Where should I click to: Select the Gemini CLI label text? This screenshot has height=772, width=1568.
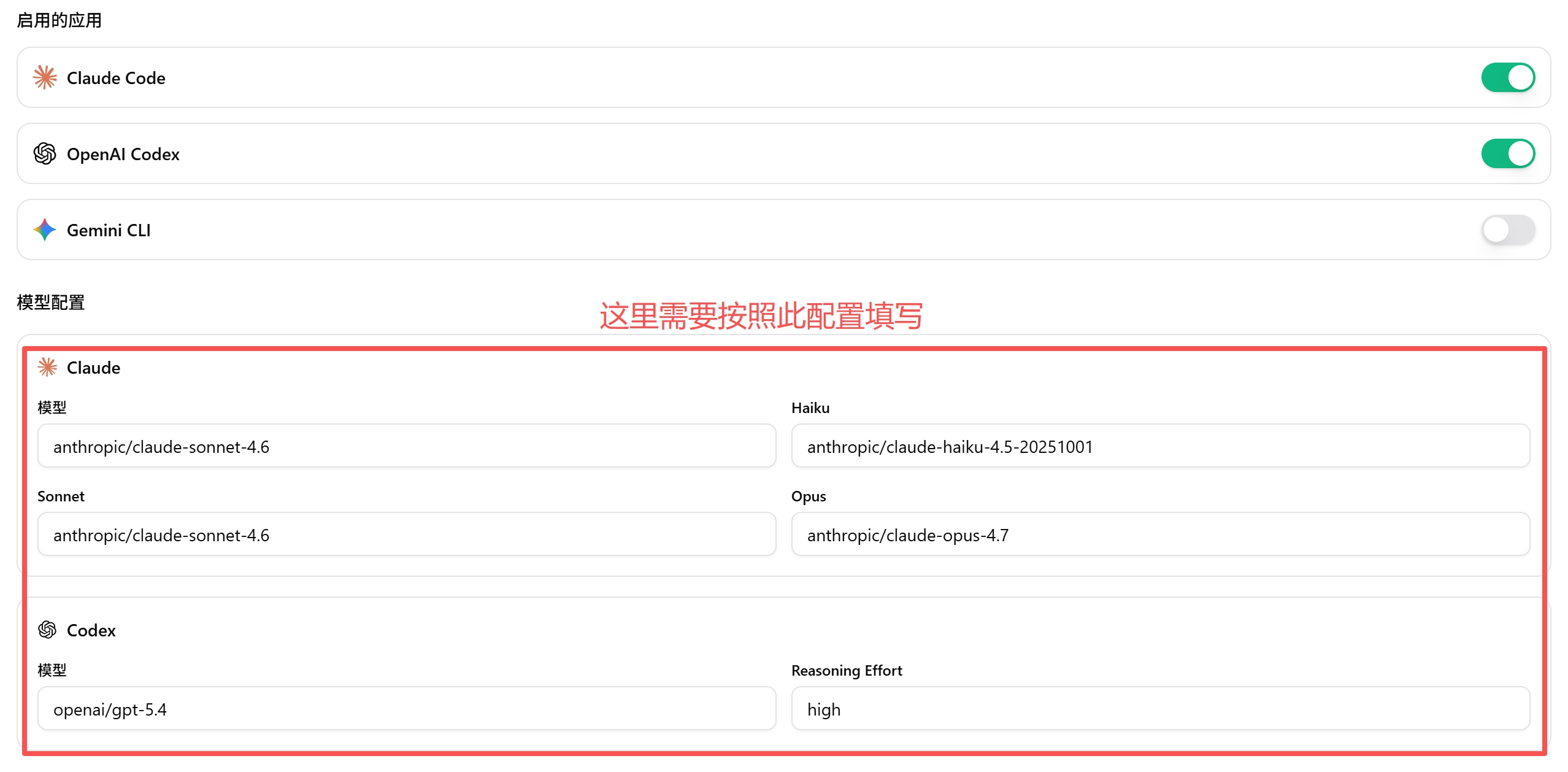click(x=109, y=230)
